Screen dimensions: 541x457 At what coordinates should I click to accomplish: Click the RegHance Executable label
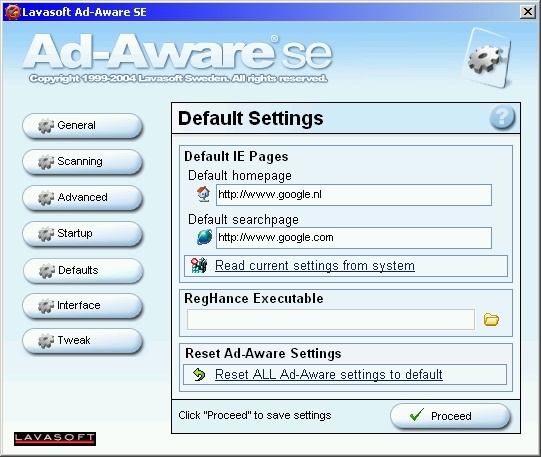(254, 298)
